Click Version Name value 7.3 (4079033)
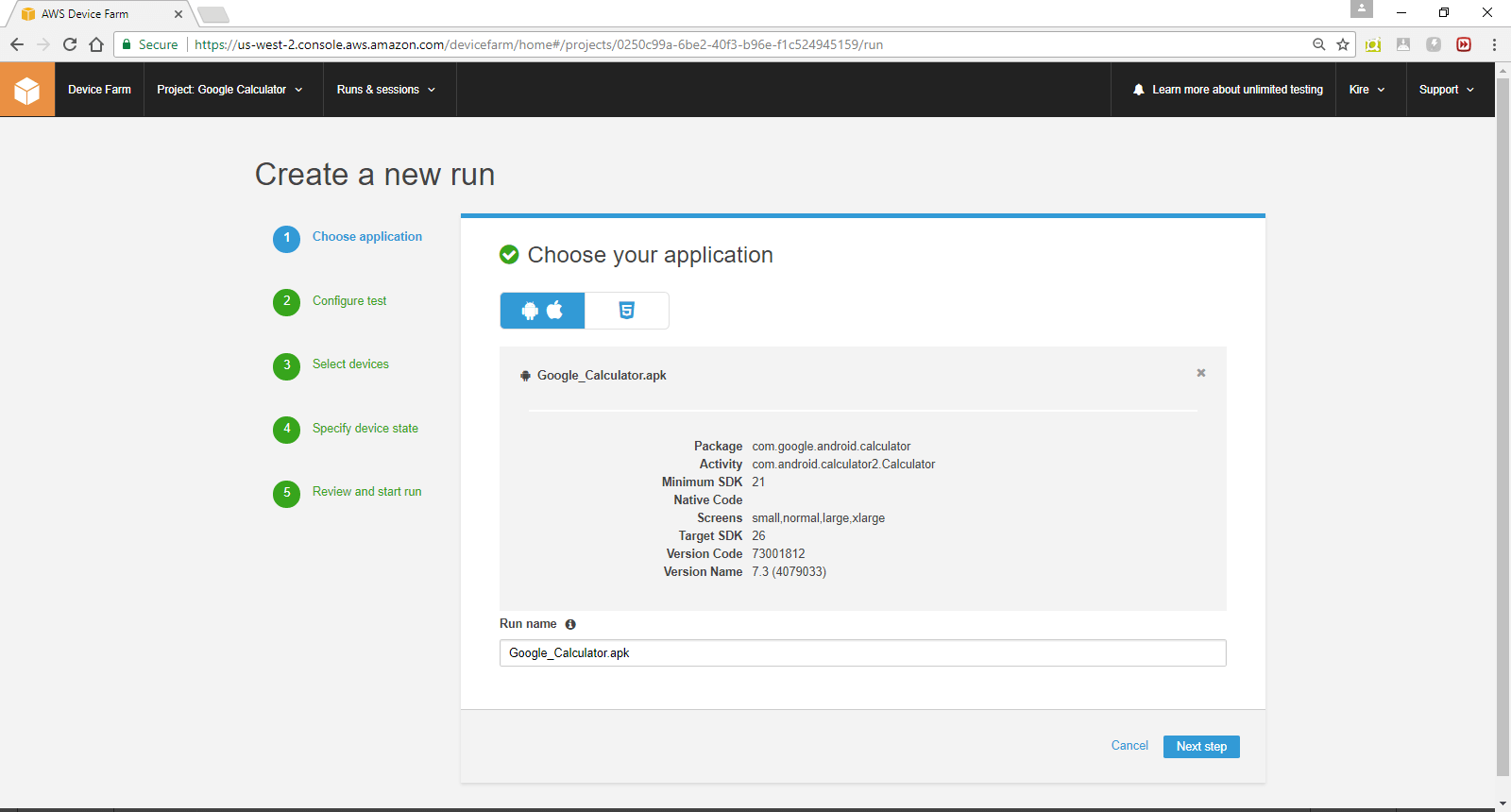 789,572
